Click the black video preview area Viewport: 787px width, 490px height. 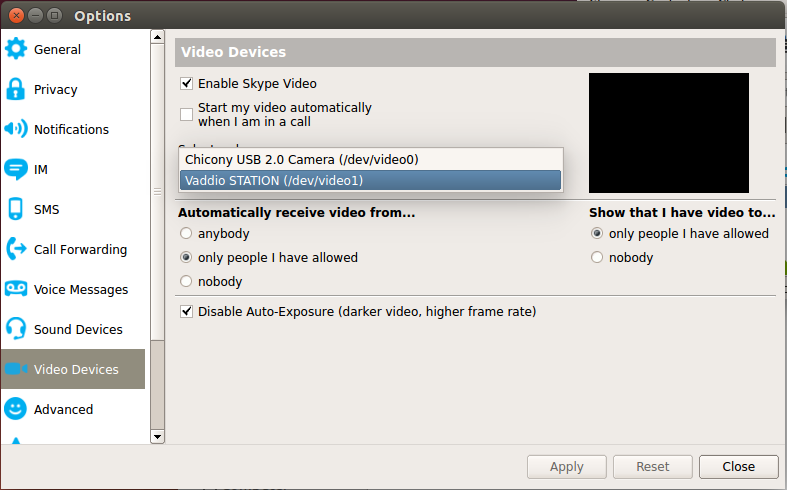coord(669,133)
